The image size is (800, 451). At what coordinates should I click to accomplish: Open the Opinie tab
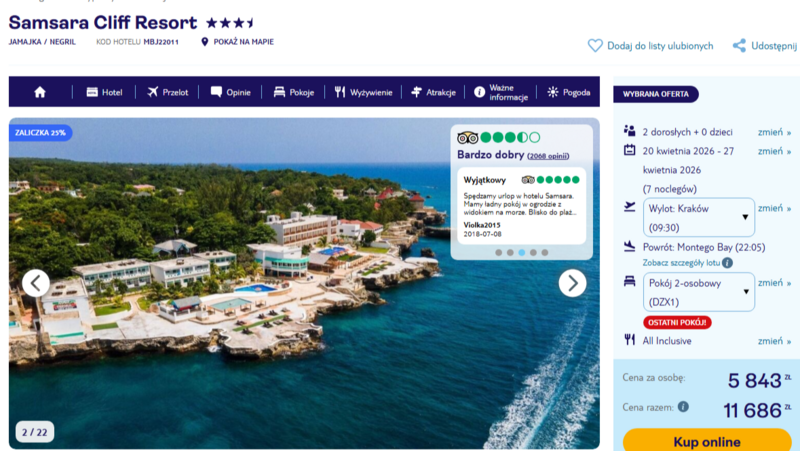[x=231, y=92]
